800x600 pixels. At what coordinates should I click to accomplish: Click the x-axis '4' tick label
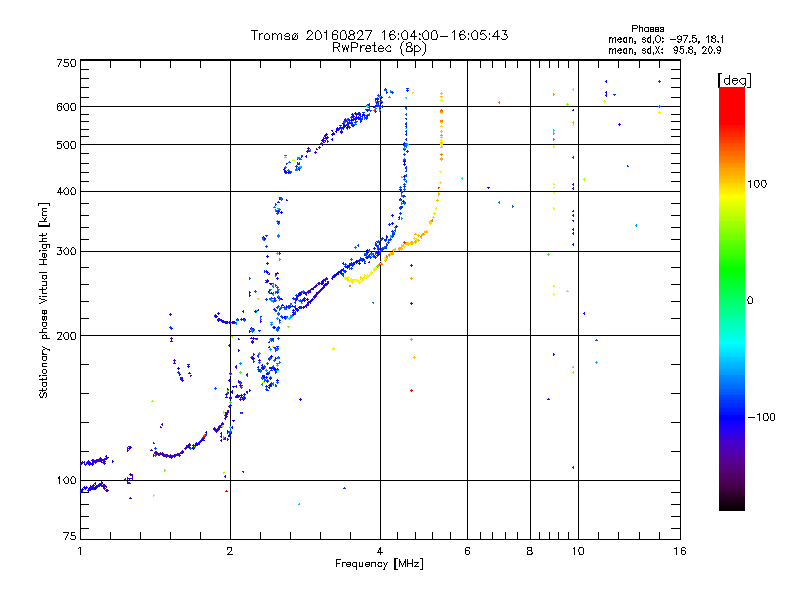point(380,551)
